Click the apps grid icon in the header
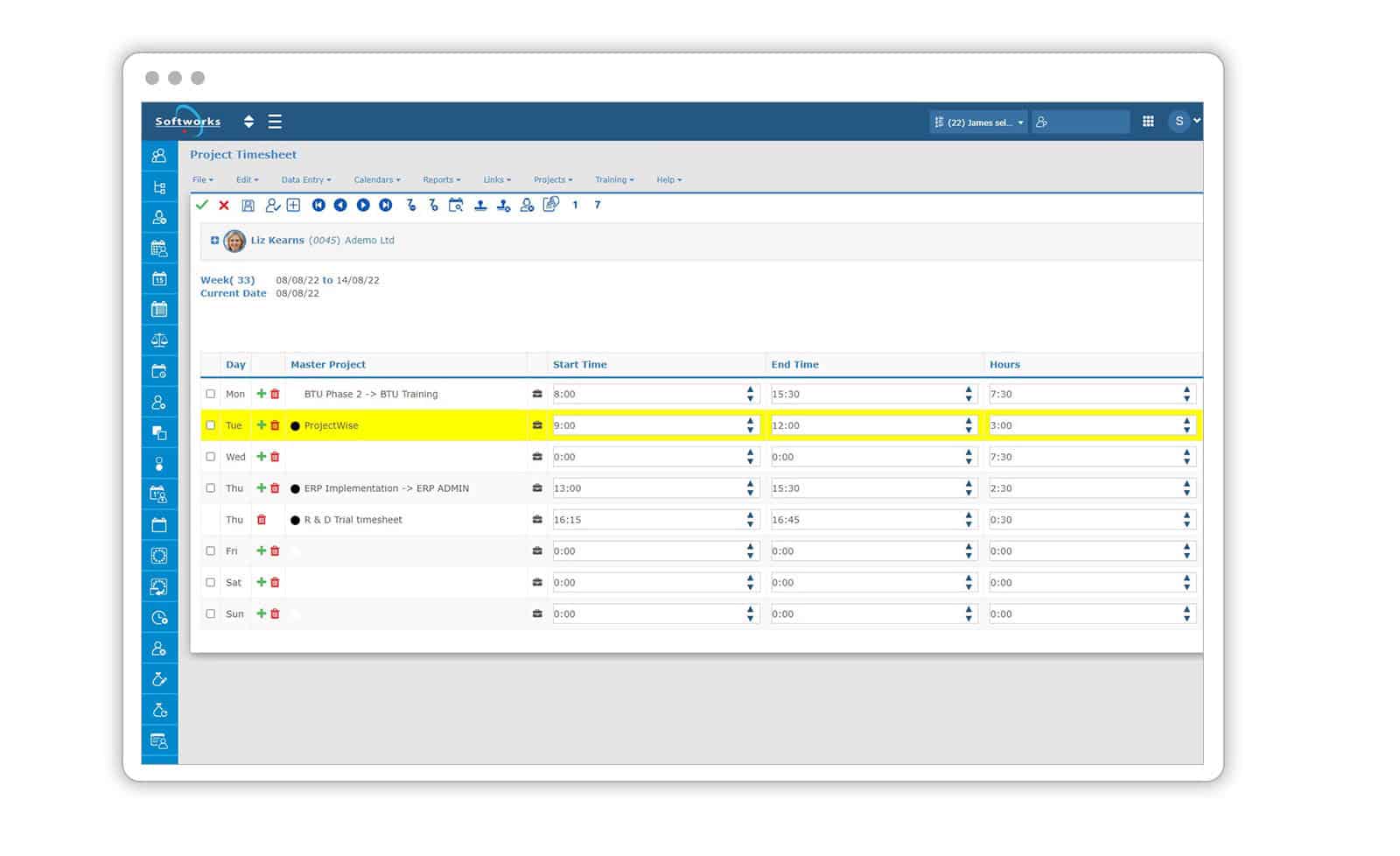This screenshot has width=1400, height=856. point(1149,121)
